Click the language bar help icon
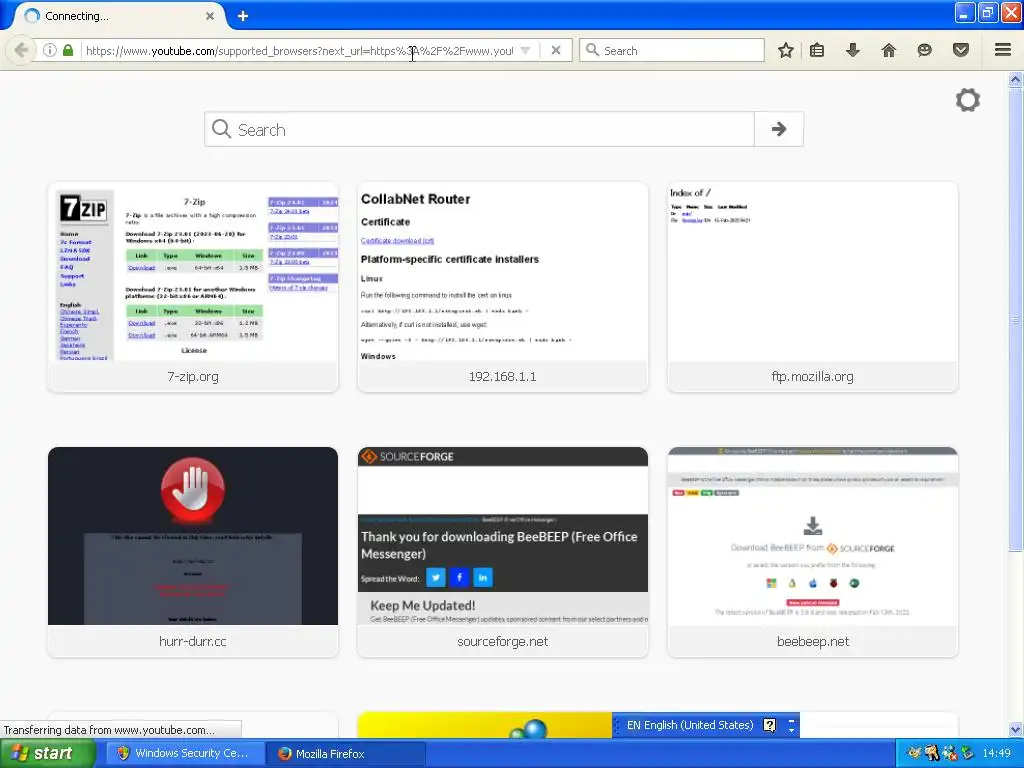Viewport: 1024px width, 768px height. point(769,725)
